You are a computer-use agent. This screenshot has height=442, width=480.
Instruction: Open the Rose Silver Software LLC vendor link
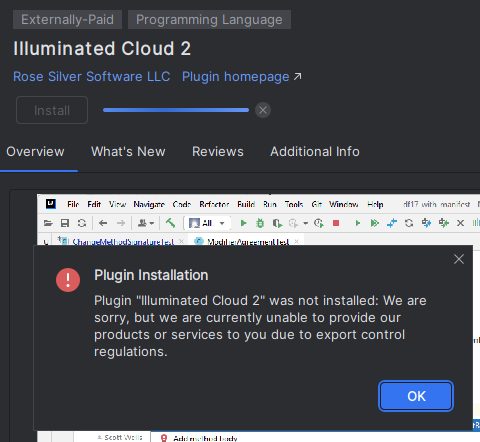pyautogui.click(x=92, y=76)
